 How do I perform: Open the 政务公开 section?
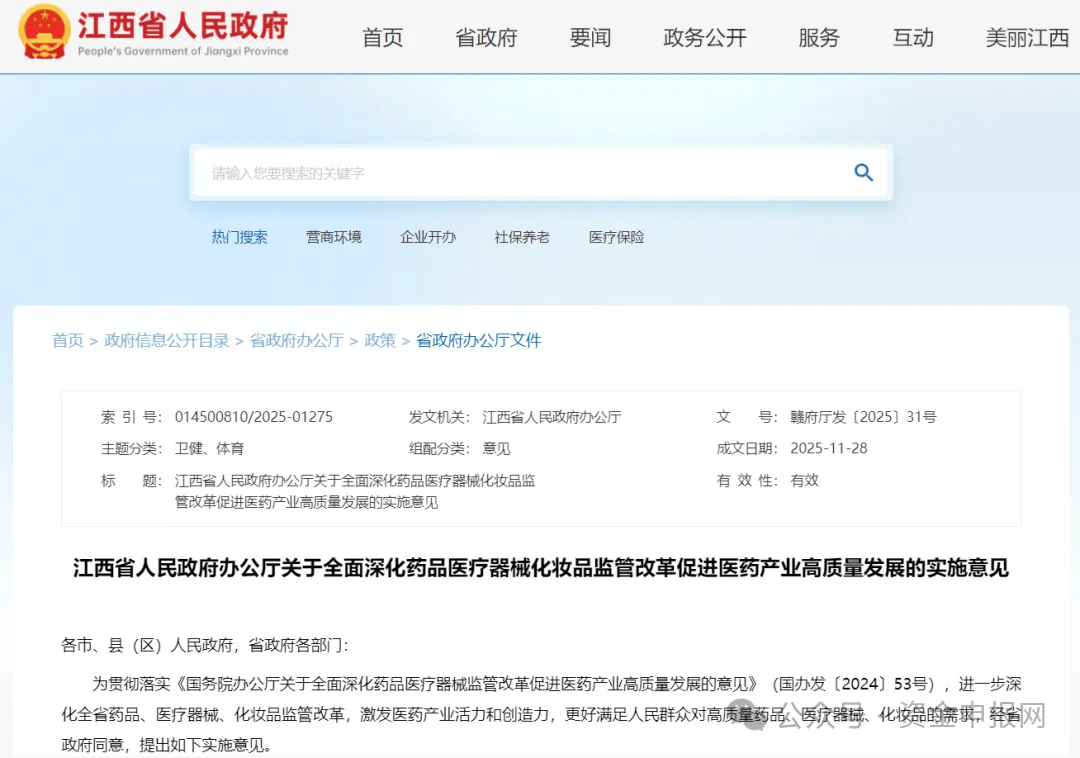pyautogui.click(x=705, y=37)
